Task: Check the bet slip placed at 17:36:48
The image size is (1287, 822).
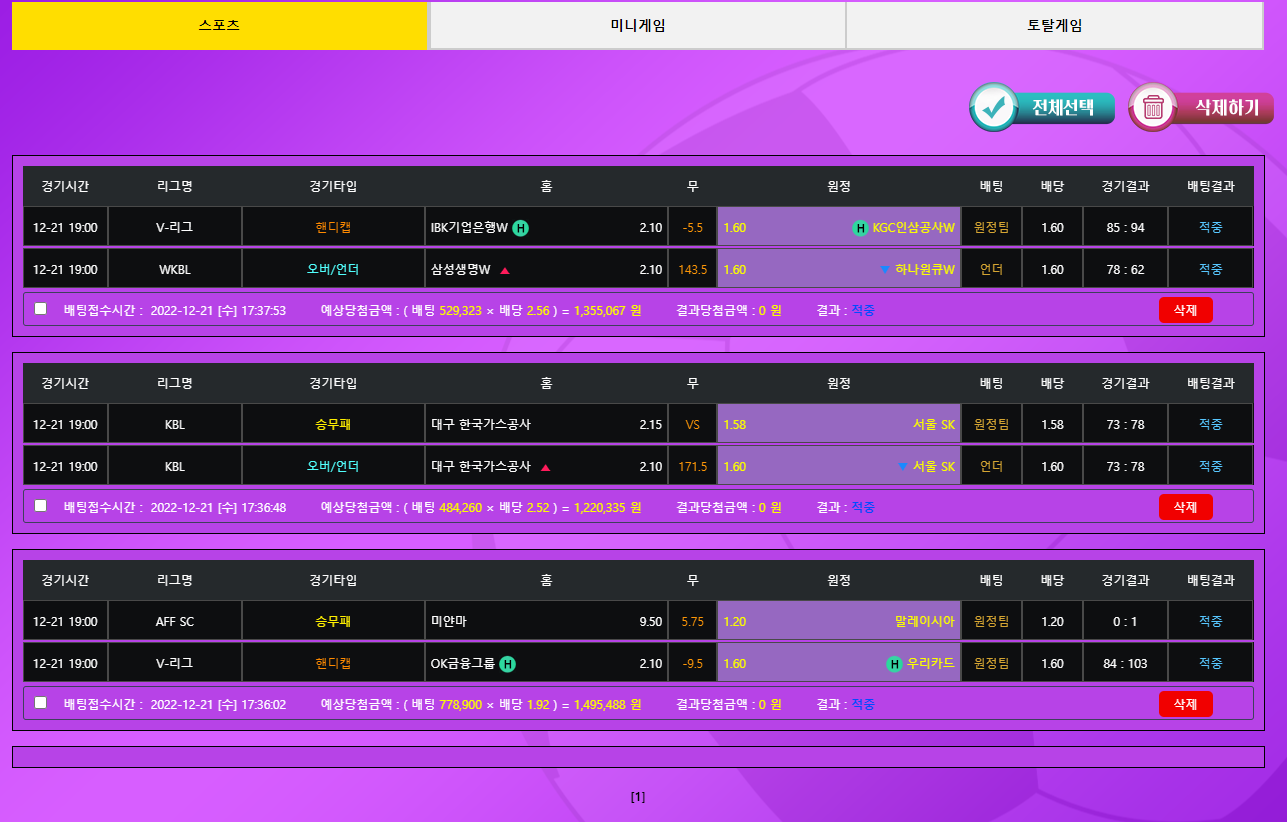Action: (41, 506)
